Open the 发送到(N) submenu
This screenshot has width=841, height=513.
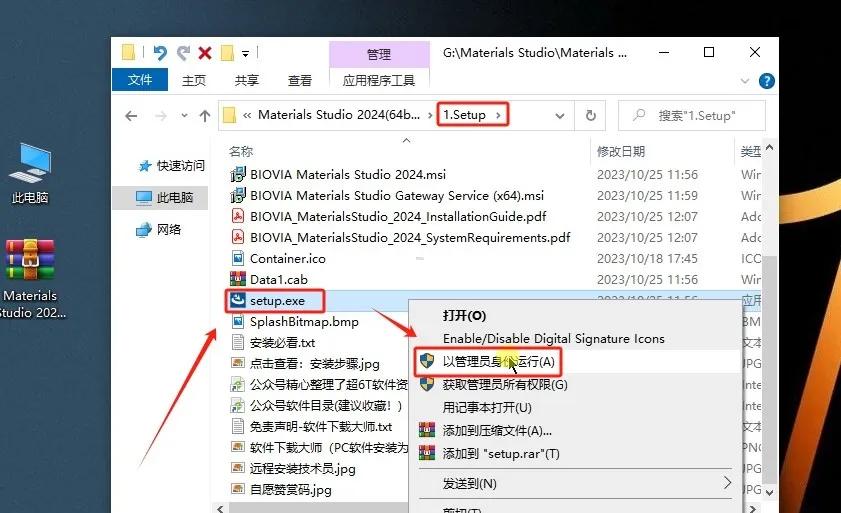pos(576,483)
